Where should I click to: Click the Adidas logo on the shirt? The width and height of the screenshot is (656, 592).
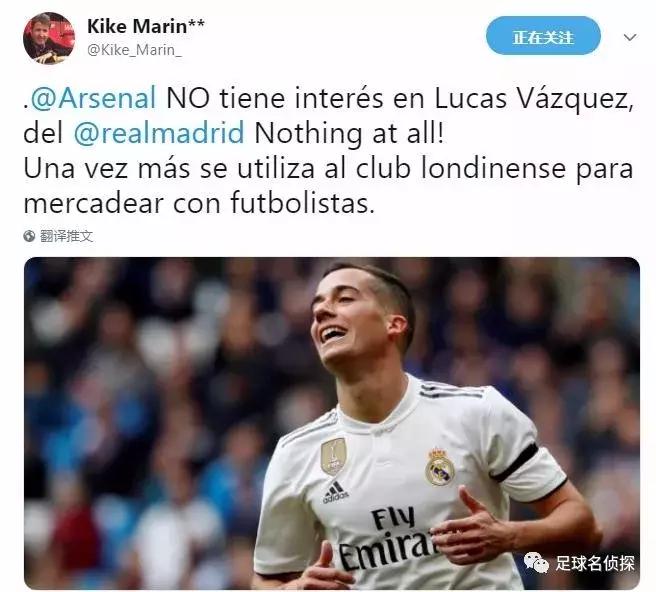(x=335, y=492)
